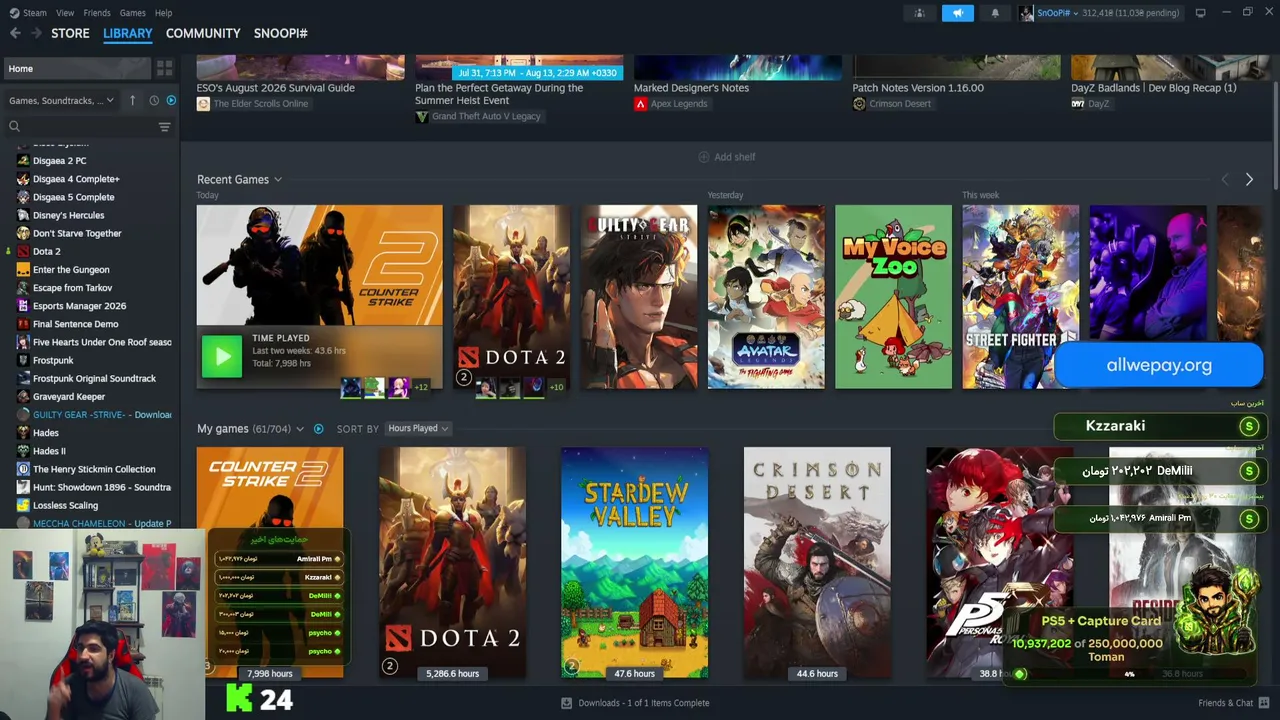Open the Hours Played sort dropdown
Screen dimensions: 1280x720
coord(418,429)
